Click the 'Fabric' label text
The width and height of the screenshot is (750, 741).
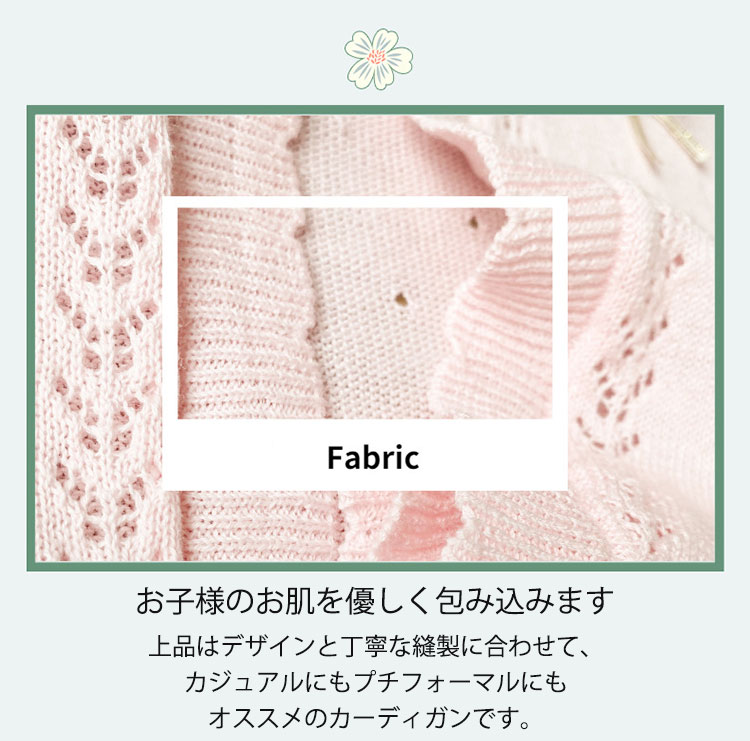click(x=373, y=457)
